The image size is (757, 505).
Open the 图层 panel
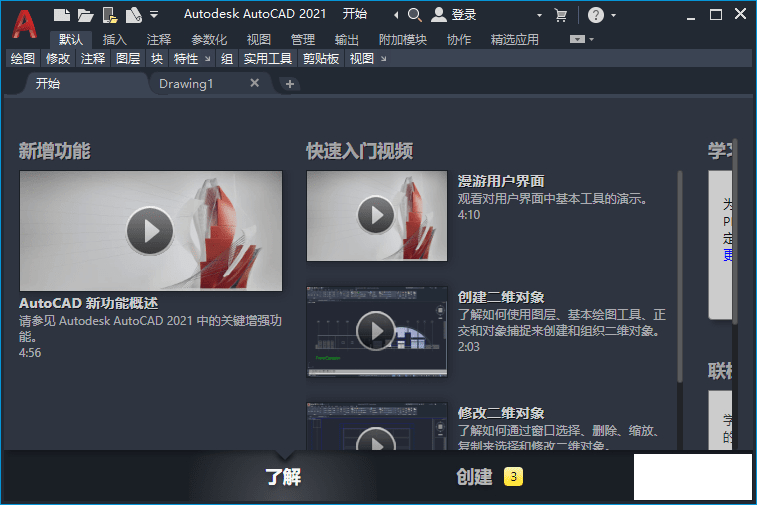pyautogui.click(x=128, y=58)
